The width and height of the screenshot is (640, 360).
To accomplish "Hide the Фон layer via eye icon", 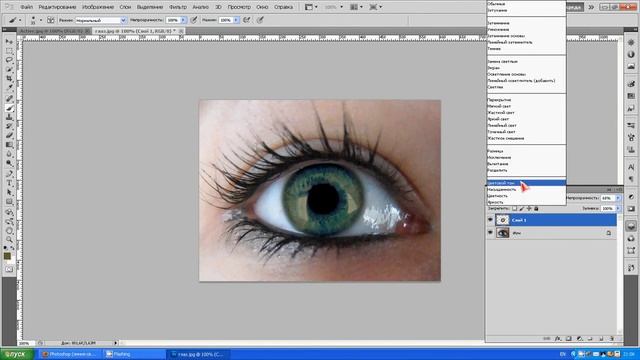I will tap(490, 233).
